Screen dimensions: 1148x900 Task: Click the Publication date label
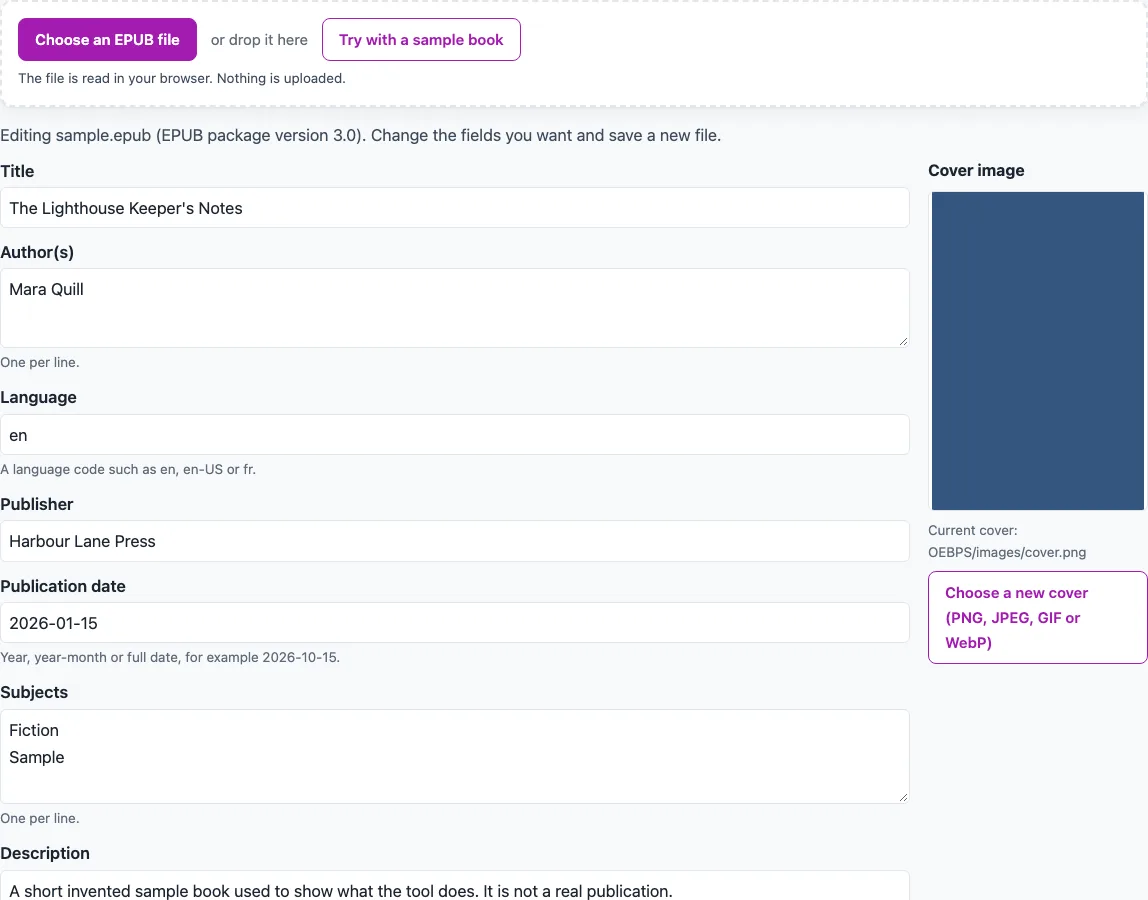[63, 587]
